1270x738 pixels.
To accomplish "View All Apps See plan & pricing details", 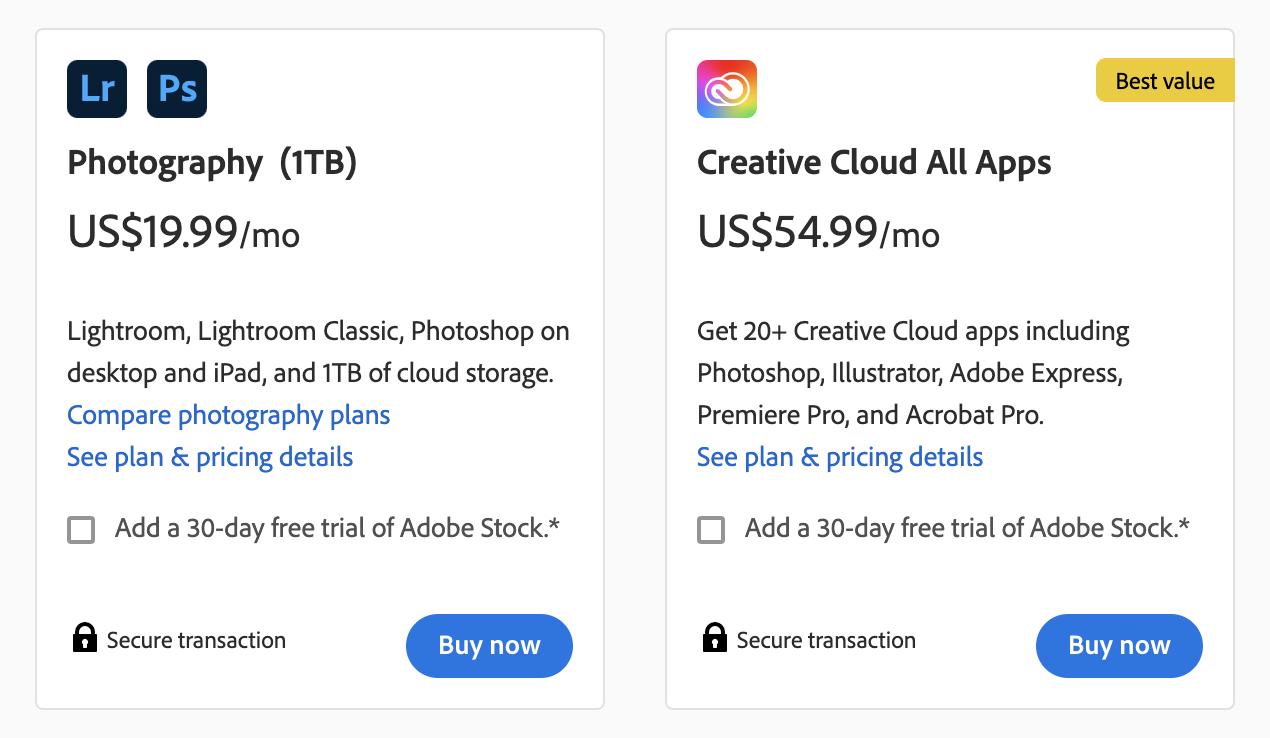I will tap(840, 457).
